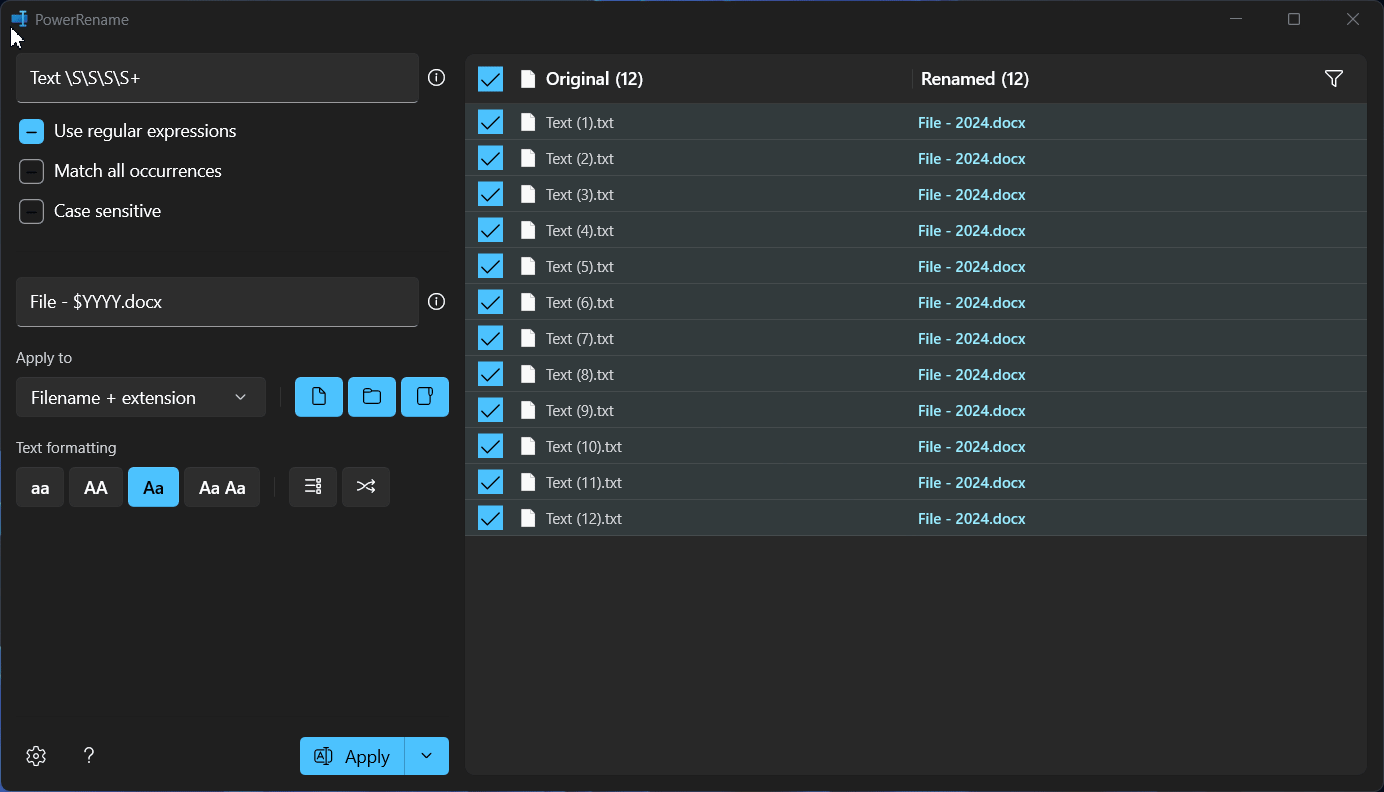1384x792 pixels.
Task: Click file icon in Original header
Action: (528, 79)
